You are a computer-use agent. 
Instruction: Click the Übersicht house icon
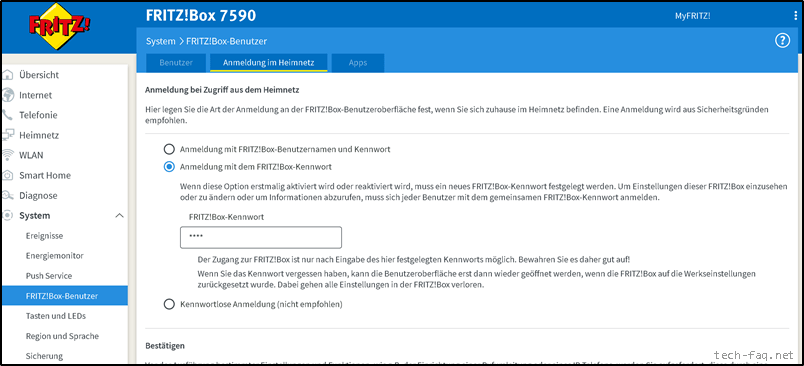click(x=7, y=75)
